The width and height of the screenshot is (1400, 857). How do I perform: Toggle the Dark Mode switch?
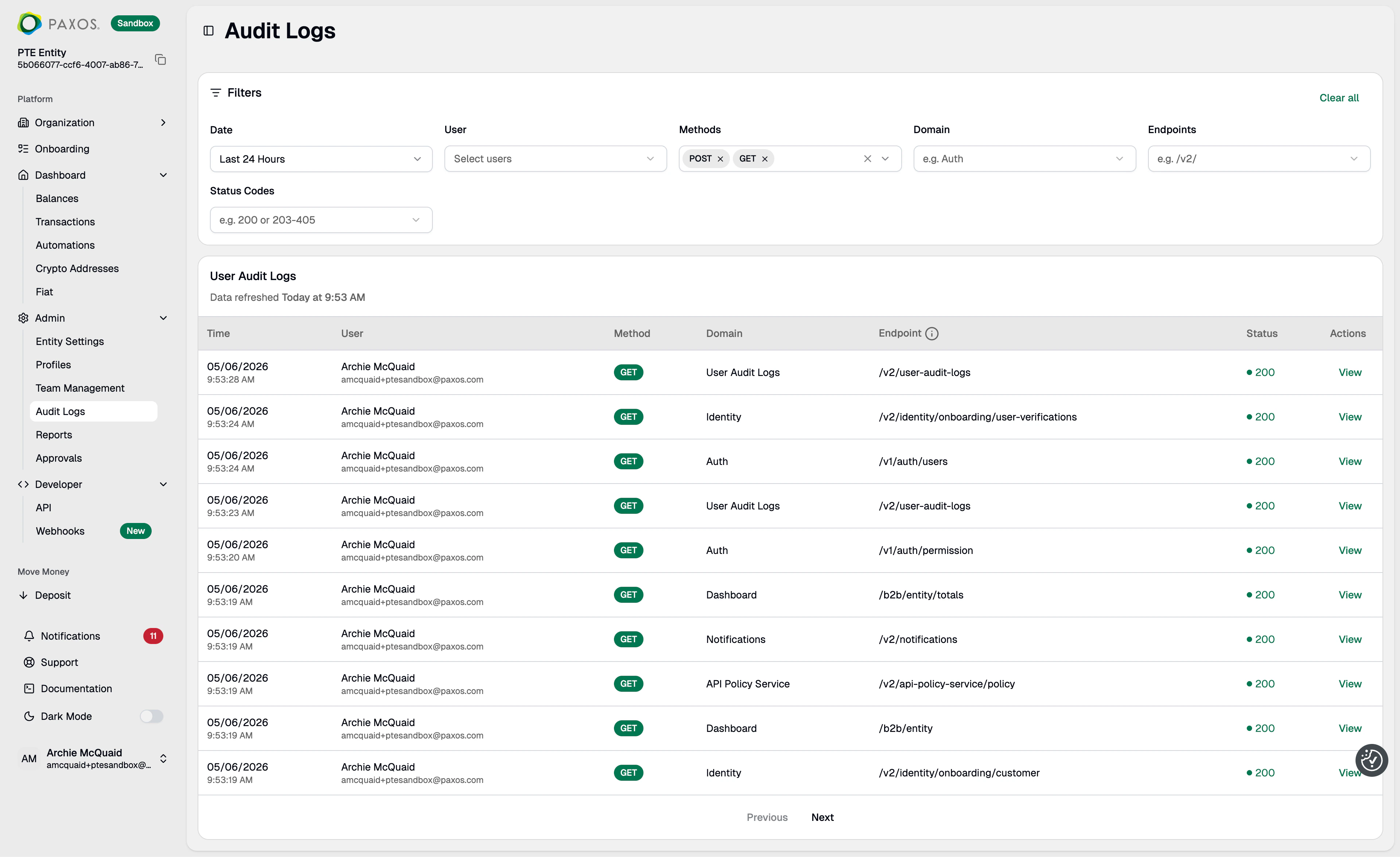(152, 716)
